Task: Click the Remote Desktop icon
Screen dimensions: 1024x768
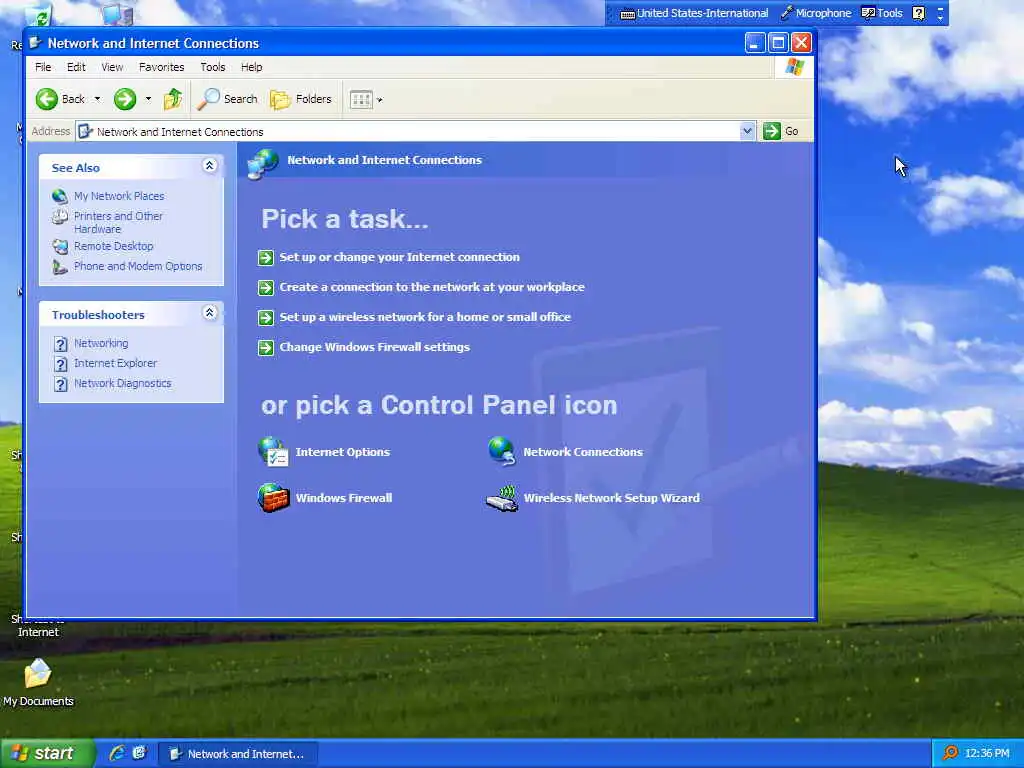Action: (60, 246)
